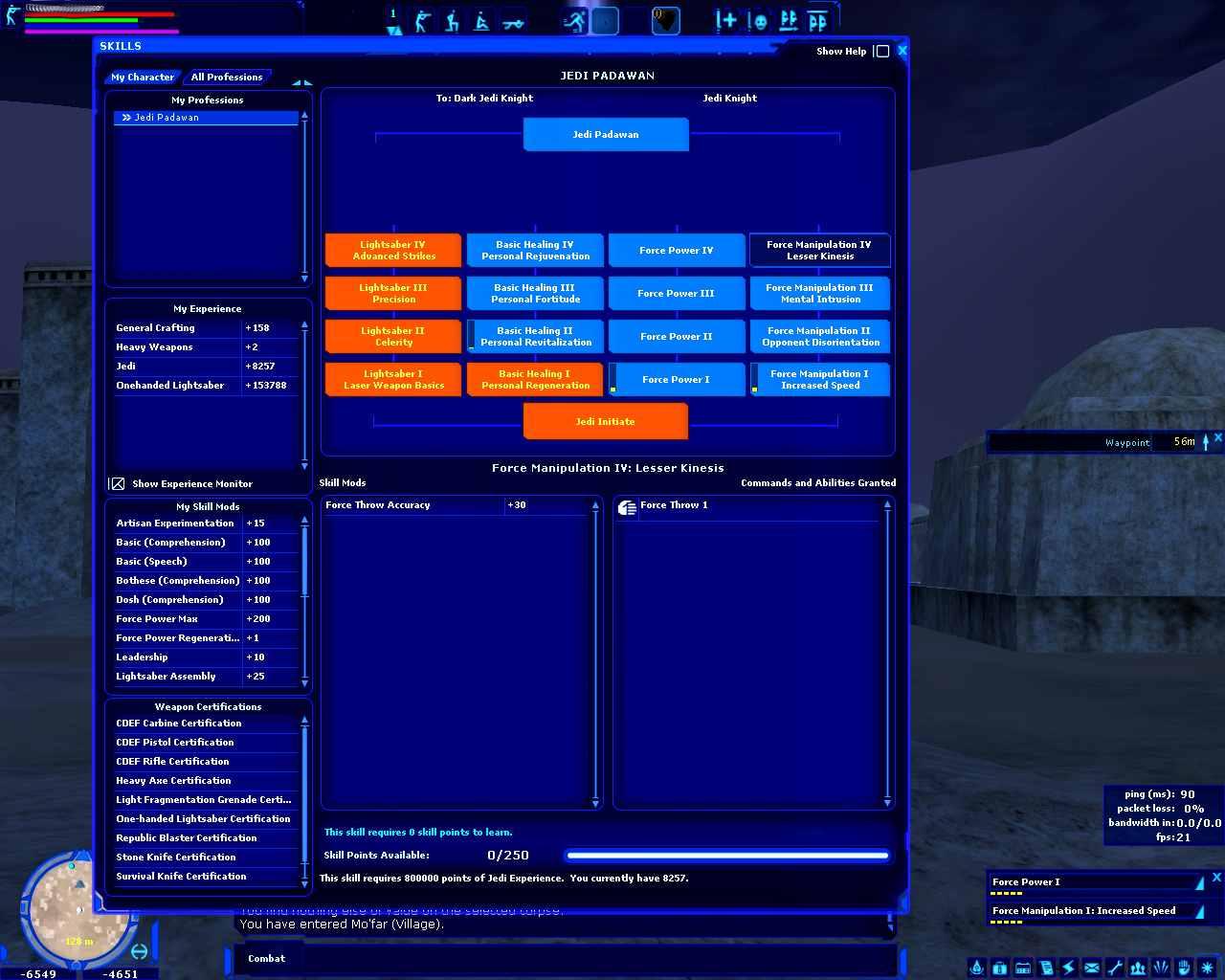Viewport: 1225px width, 980px height.
Task: Click the Jedi Padawan master skill box
Action: click(606, 134)
